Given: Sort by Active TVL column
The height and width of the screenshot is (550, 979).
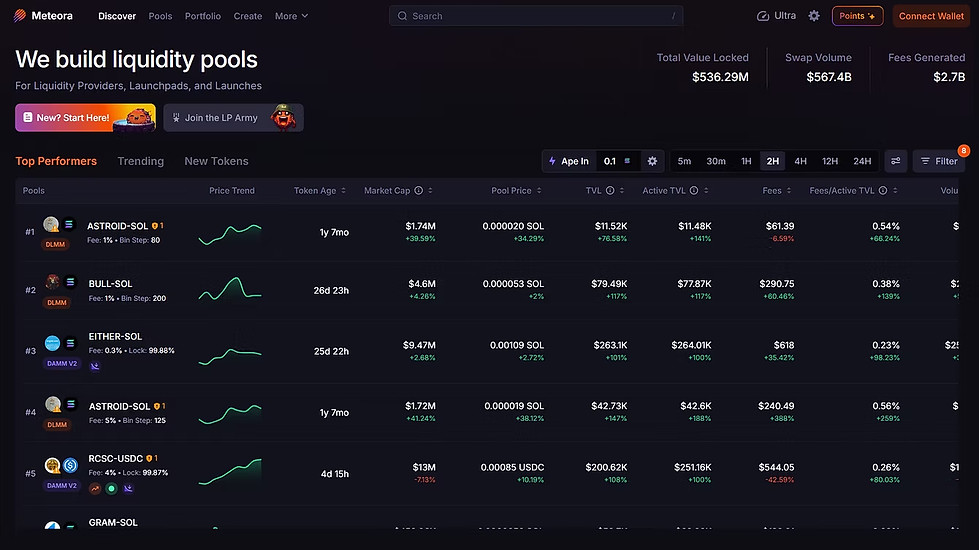Looking at the screenshot, I should (676, 190).
